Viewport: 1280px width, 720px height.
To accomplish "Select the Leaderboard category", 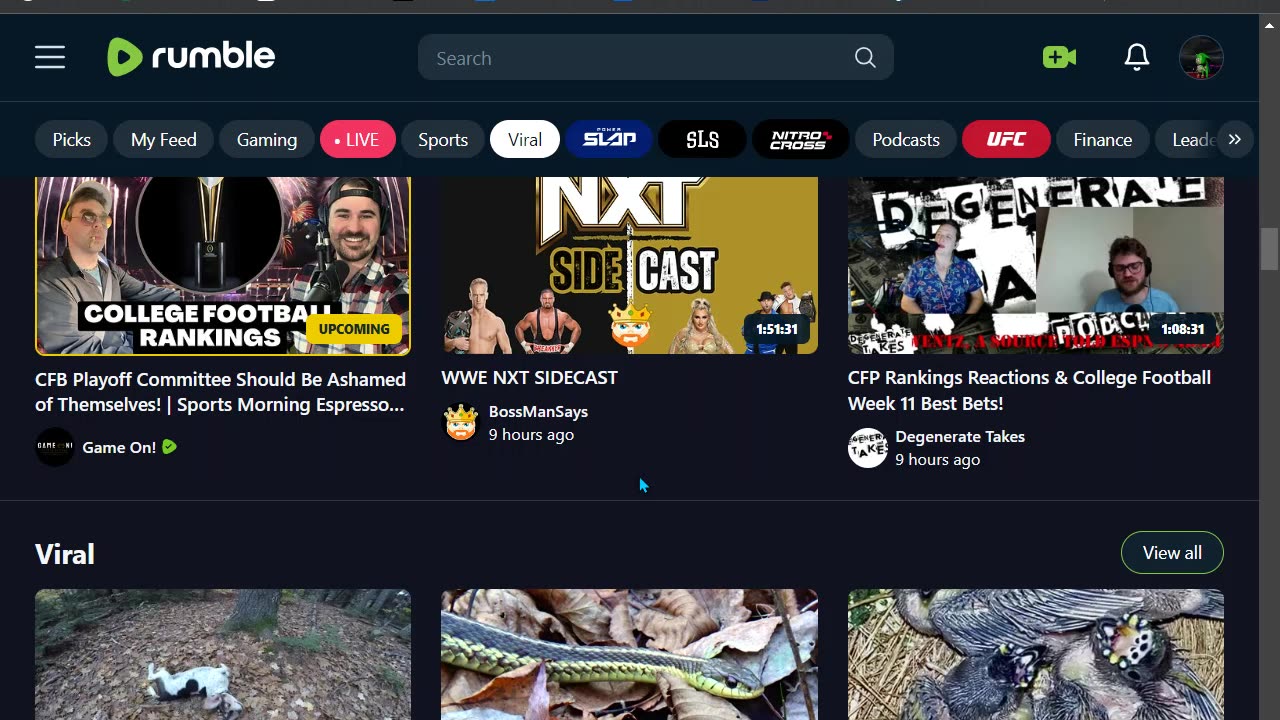I will pos(1188,139).
